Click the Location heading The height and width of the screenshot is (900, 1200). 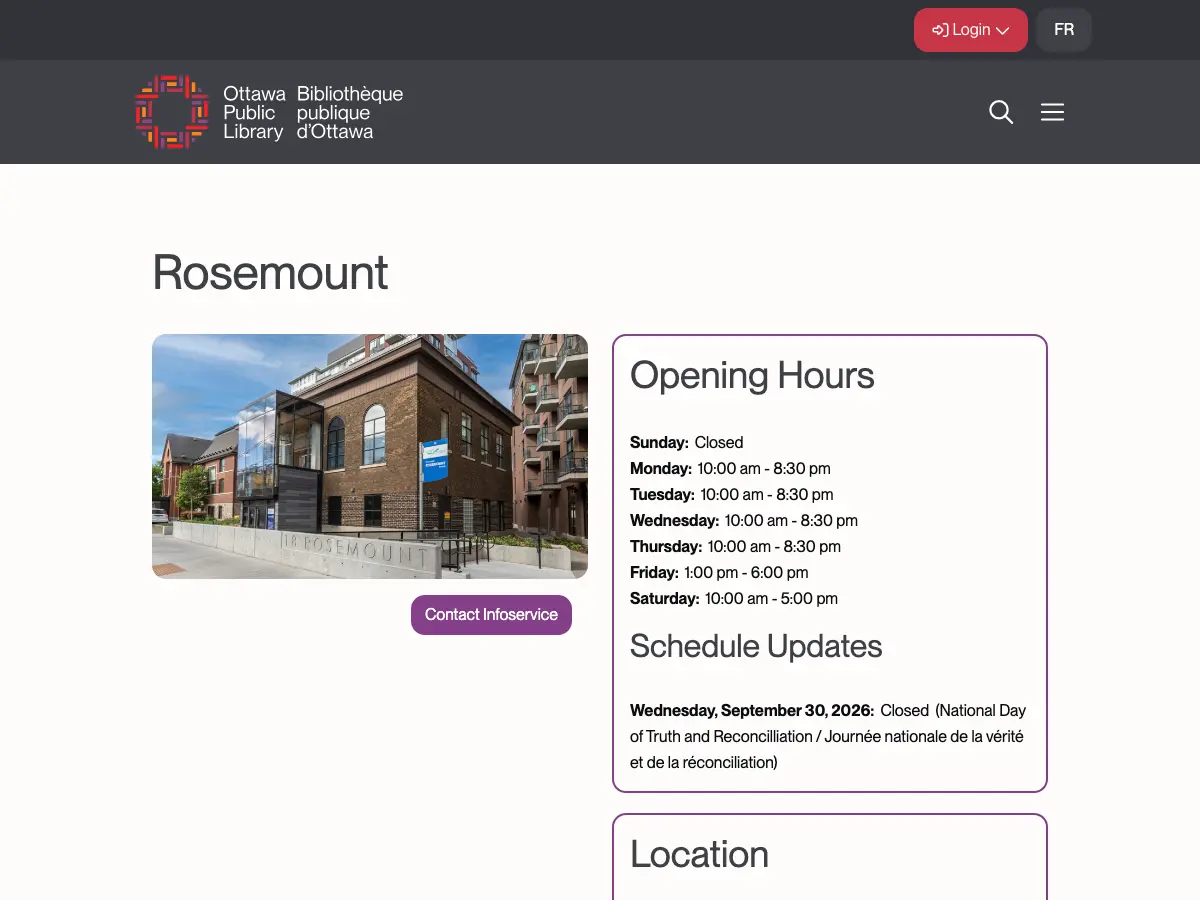[x=699, y=854]
